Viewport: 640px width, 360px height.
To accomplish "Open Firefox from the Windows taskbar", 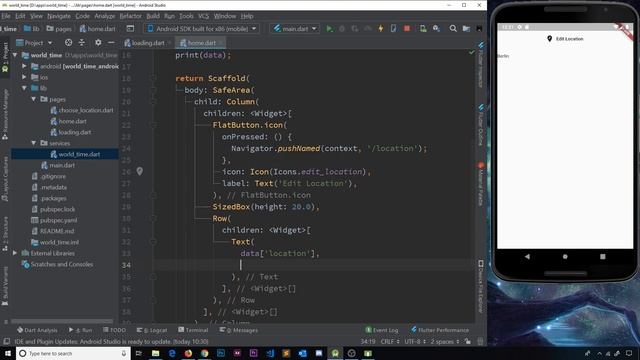I will [x=188, y=353].
